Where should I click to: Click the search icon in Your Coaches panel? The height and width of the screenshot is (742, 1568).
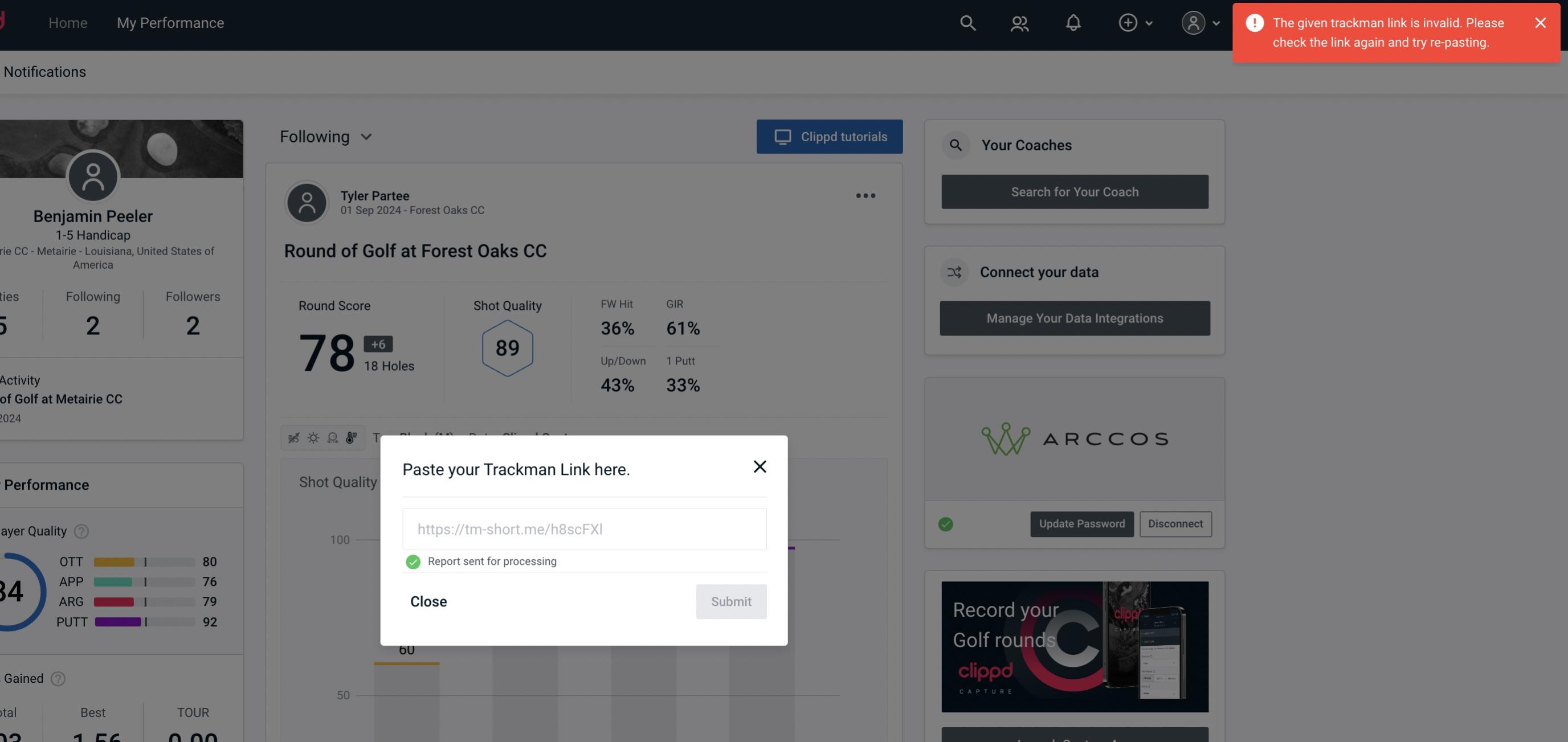[954, 144]
